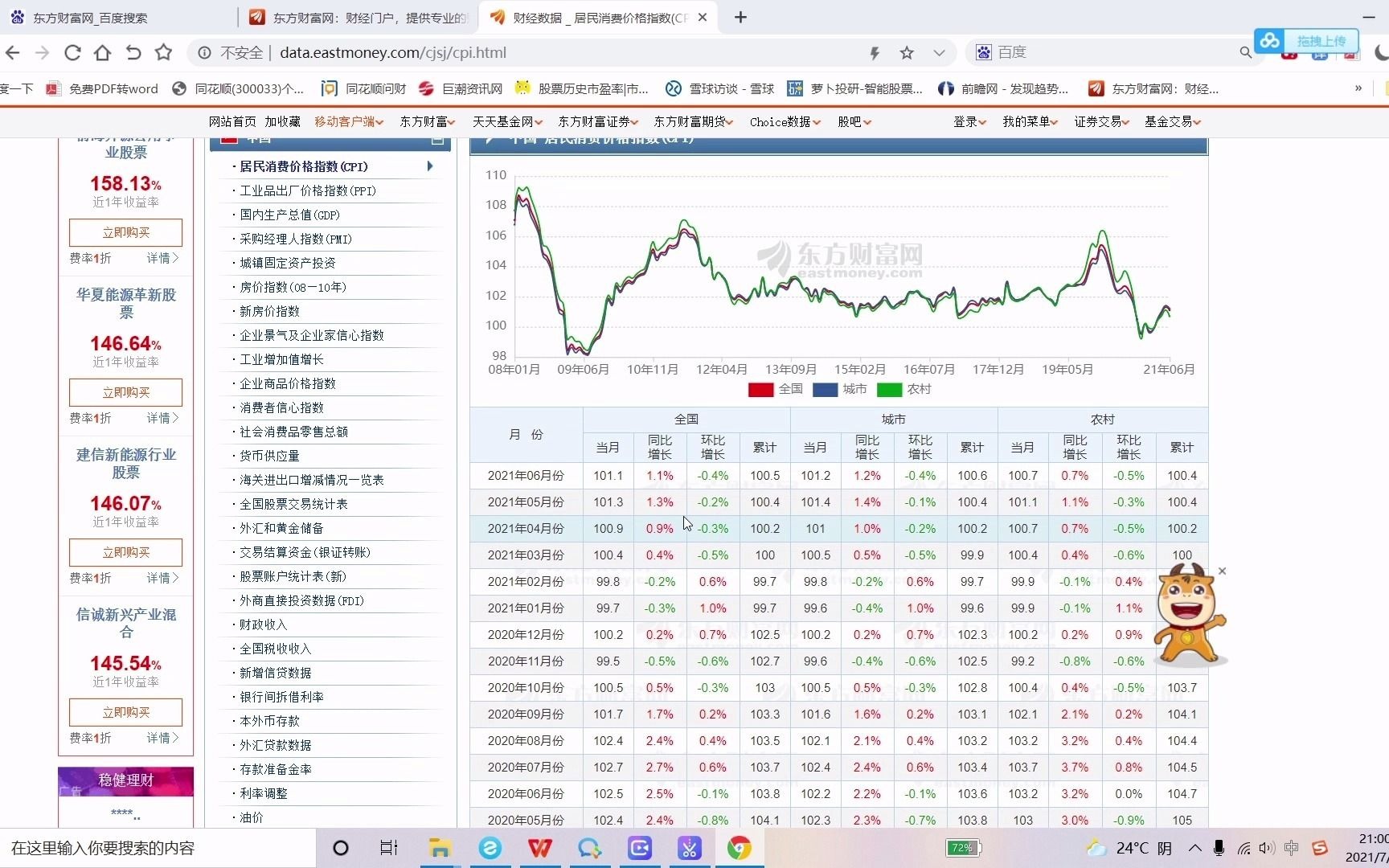Toggle the blue 城市 legend swatch
Screen dimensions: 1389x868
pos(825,390)
